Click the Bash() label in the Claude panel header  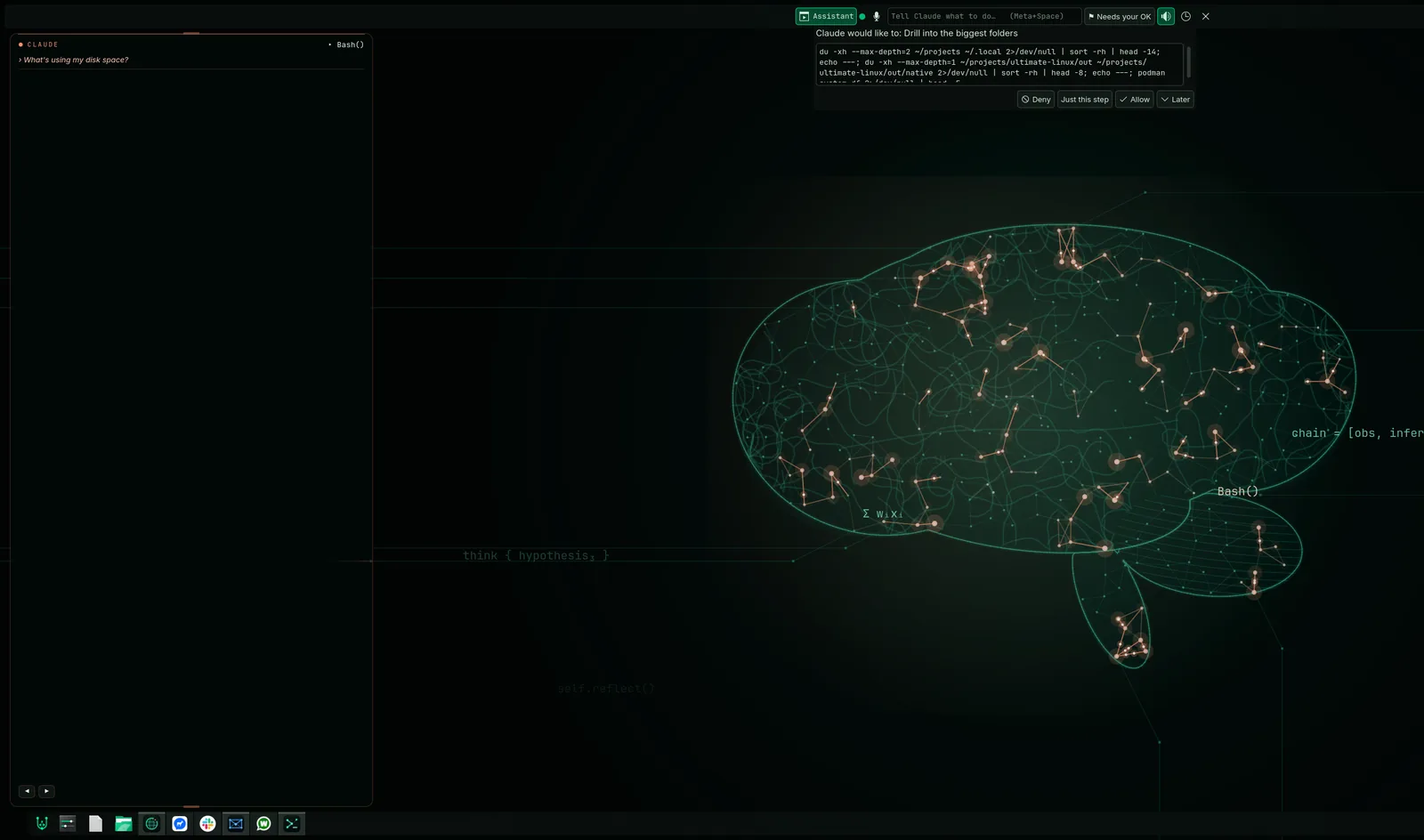(350, 44)
